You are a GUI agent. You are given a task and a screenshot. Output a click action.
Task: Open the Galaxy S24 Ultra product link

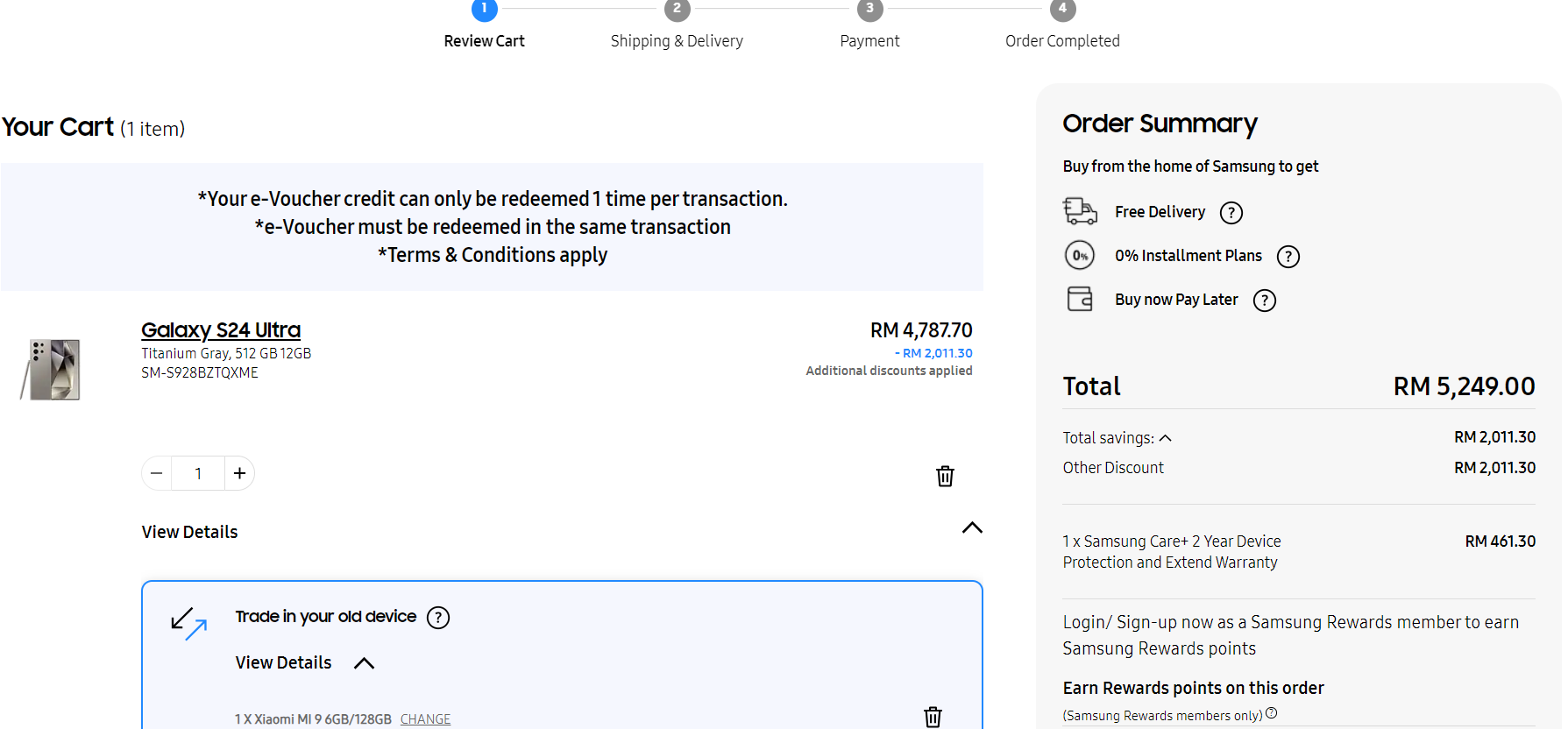[x=221, y=330]
